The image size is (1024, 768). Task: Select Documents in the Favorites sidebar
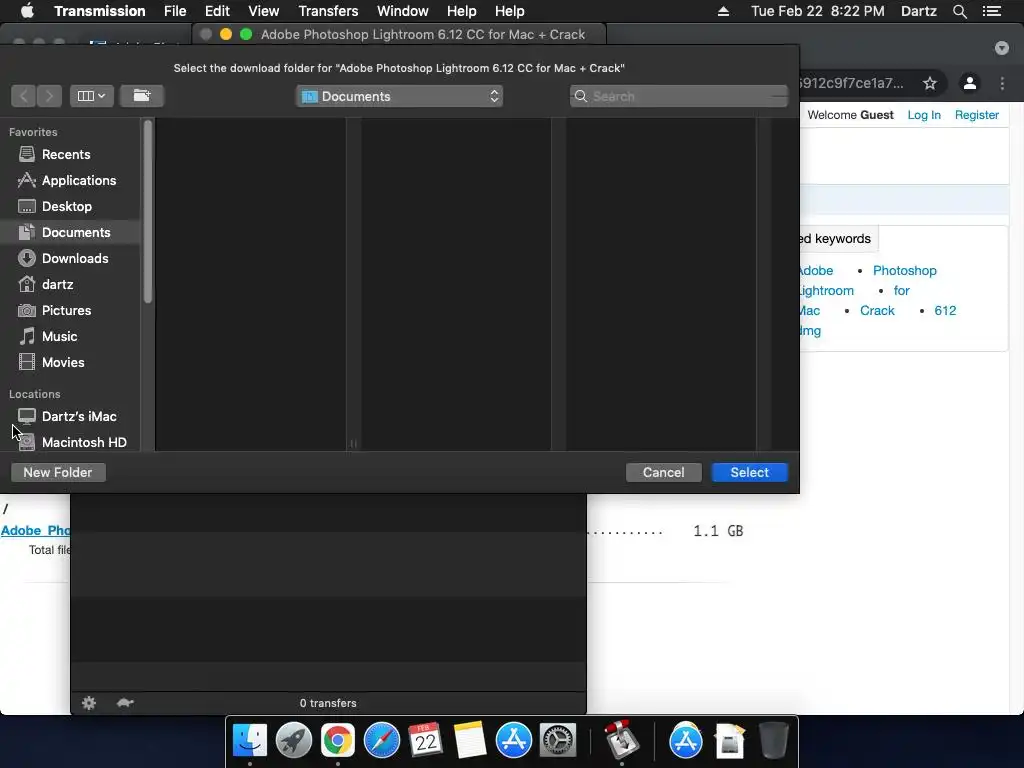tap(76, 232)
